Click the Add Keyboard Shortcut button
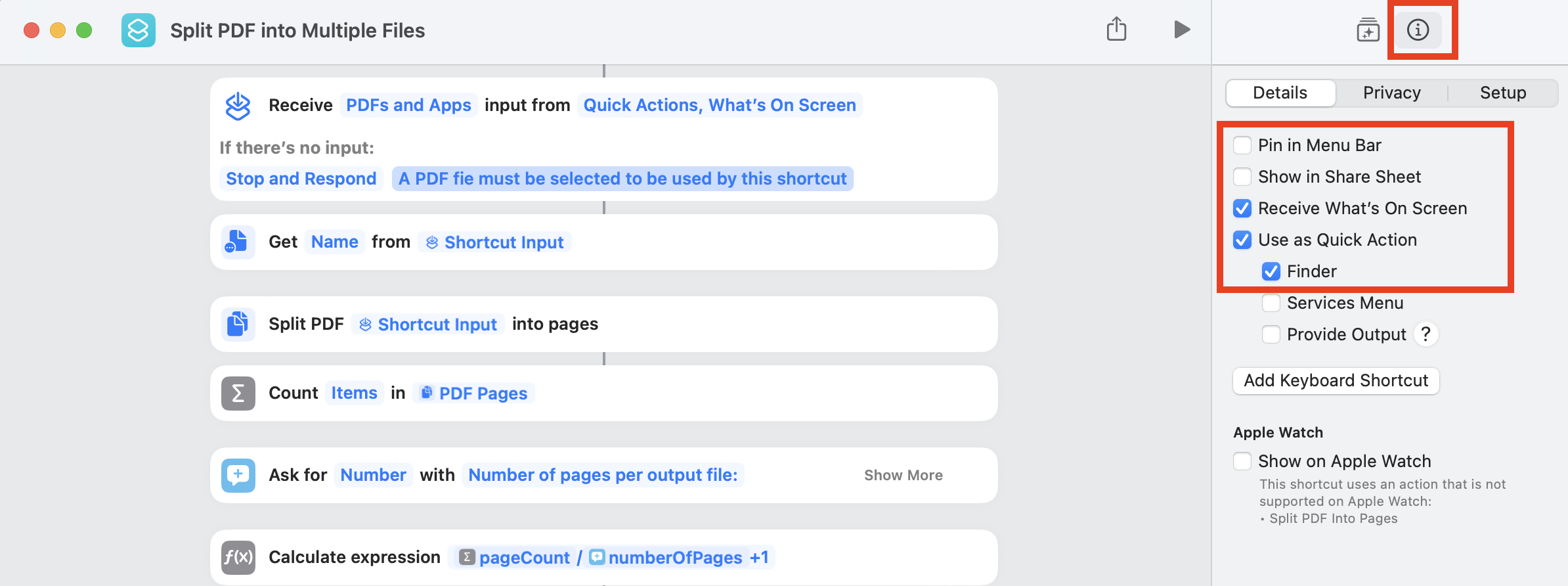Screen dimensions: 1568x586 pos(1336,380)
